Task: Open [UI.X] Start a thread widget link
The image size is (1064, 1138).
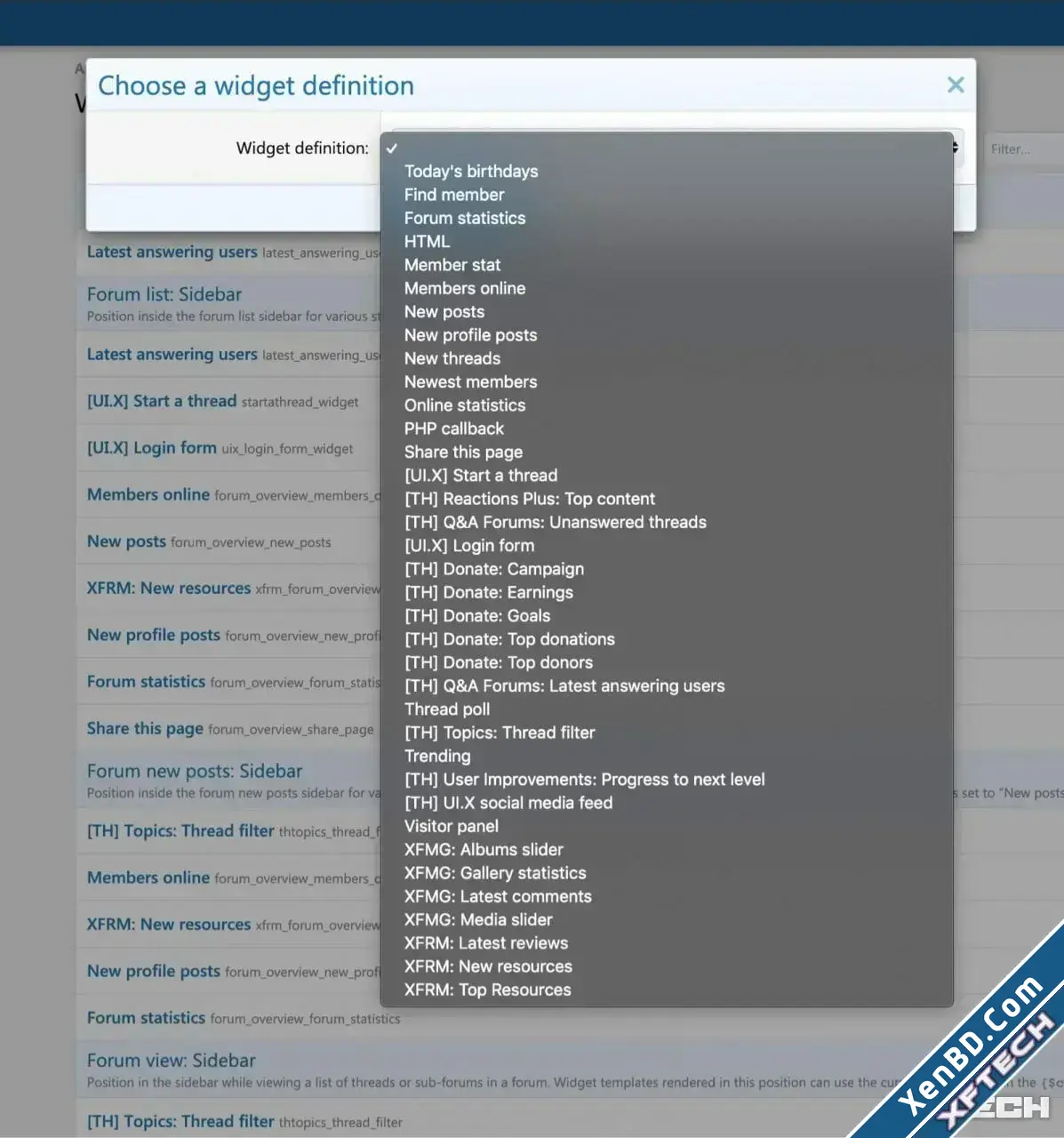Action: point(162,401)
